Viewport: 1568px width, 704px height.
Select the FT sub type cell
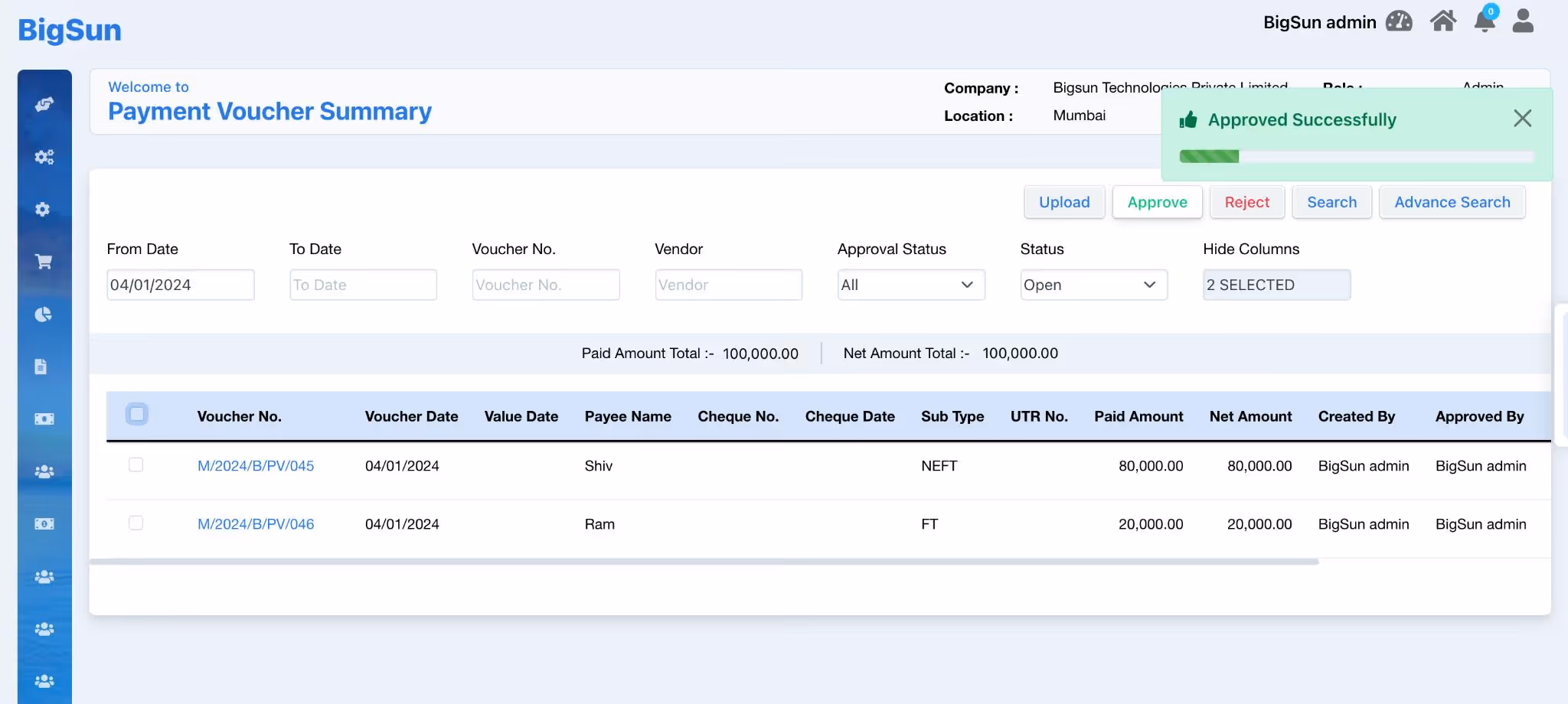[929, 524]
